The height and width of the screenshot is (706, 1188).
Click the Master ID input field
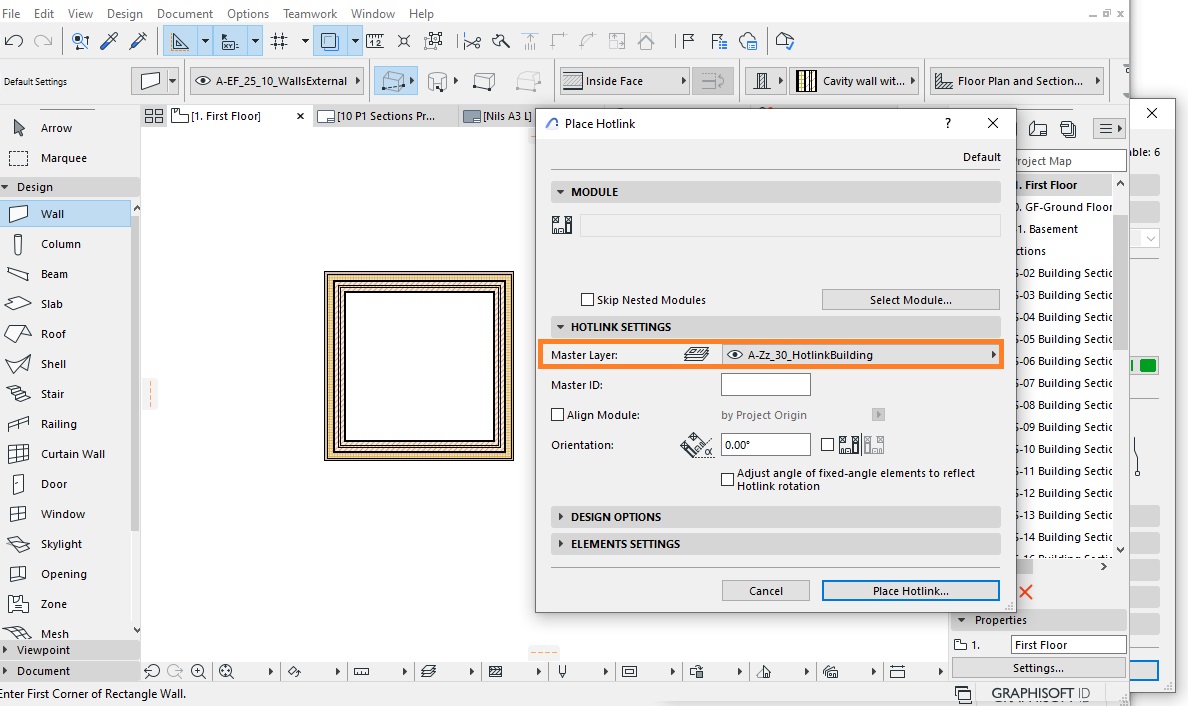(765, 385)
